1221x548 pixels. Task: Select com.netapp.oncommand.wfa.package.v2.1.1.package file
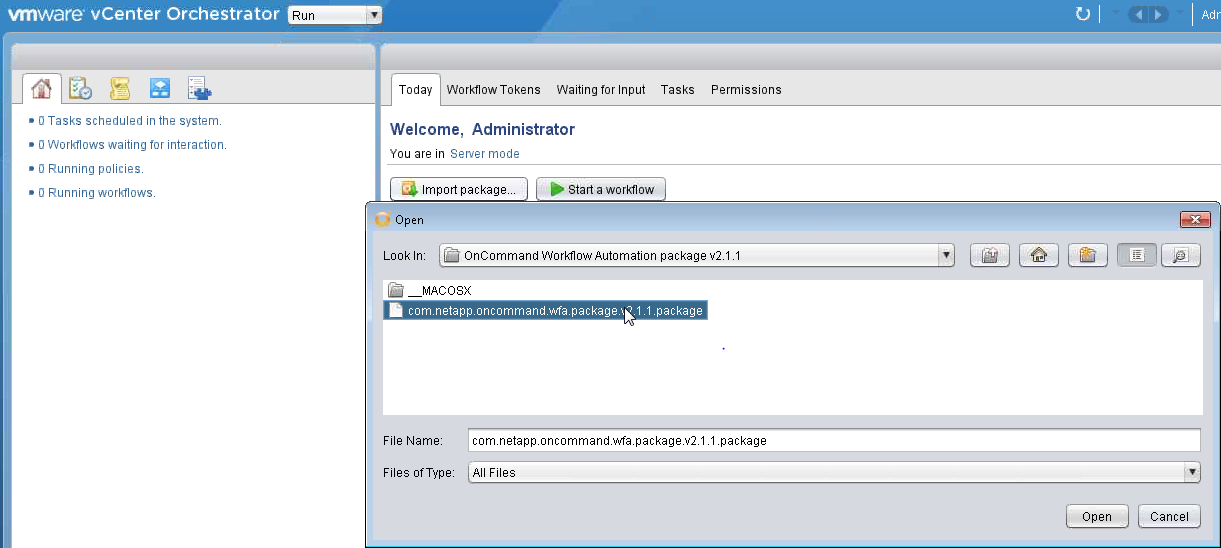pos(546,311)
